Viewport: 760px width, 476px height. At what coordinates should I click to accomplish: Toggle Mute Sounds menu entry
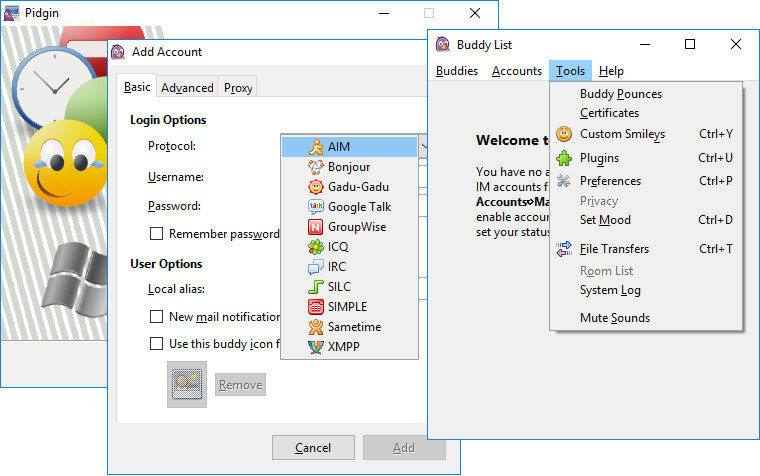pyautogui.click(x=646, y=318)
